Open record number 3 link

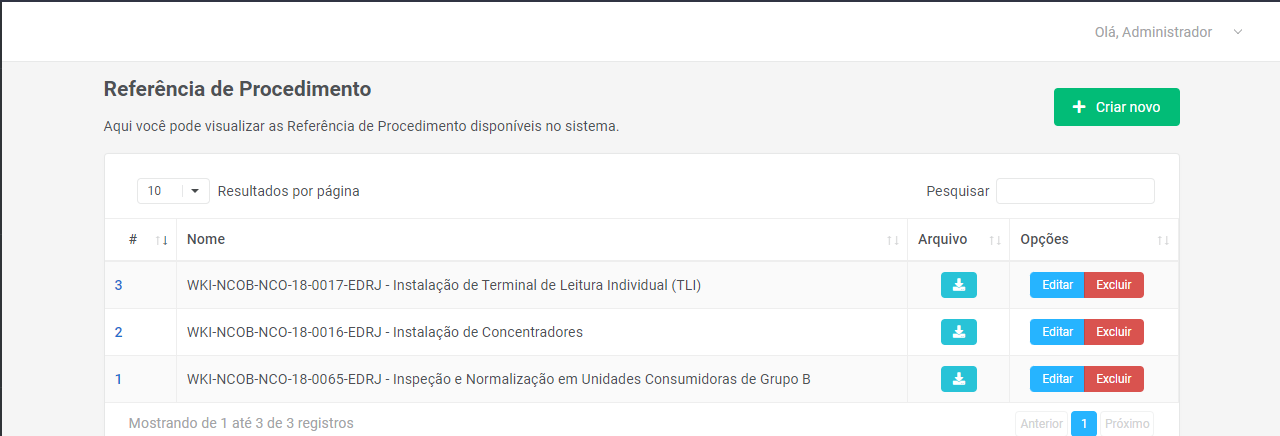(x=118, y=285)
